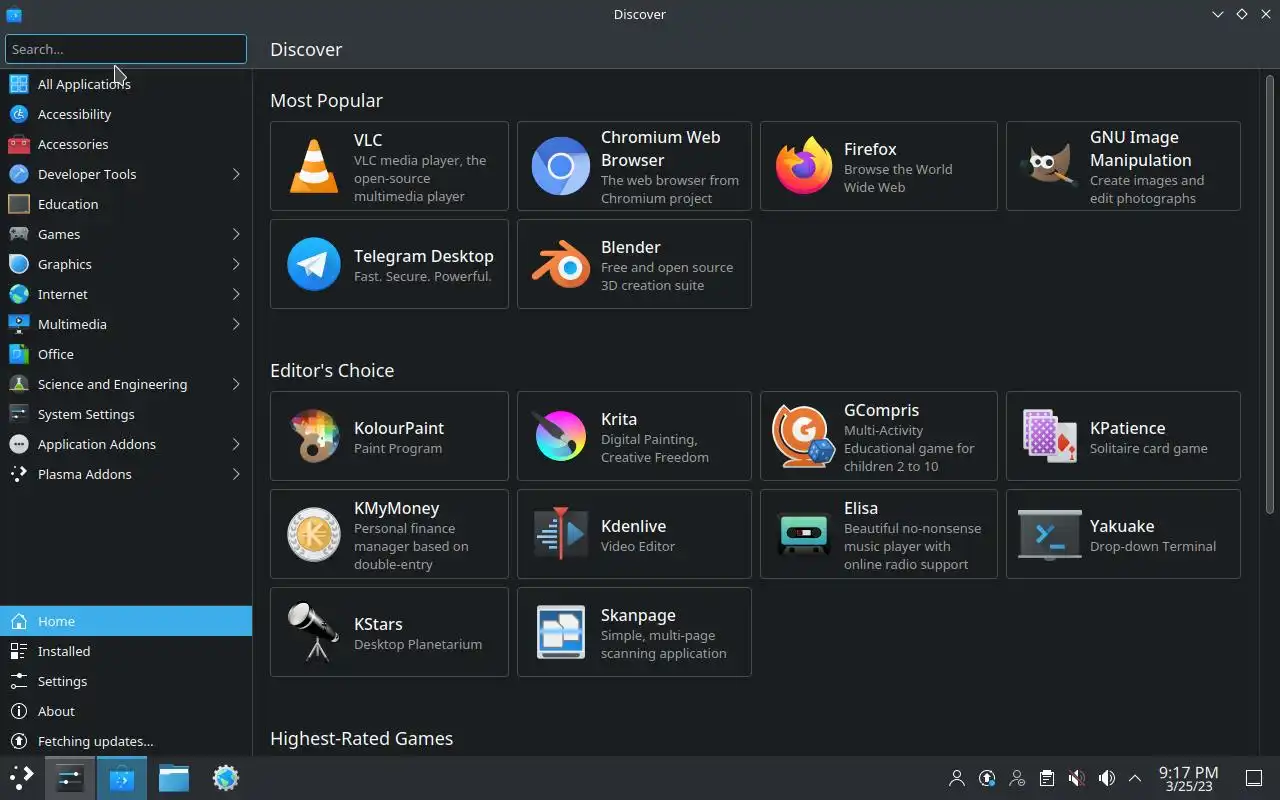Click the volume icon in system tray
Image resolution: width=1280 pixels, height=800 pixels.
[x=1106, y=778]
